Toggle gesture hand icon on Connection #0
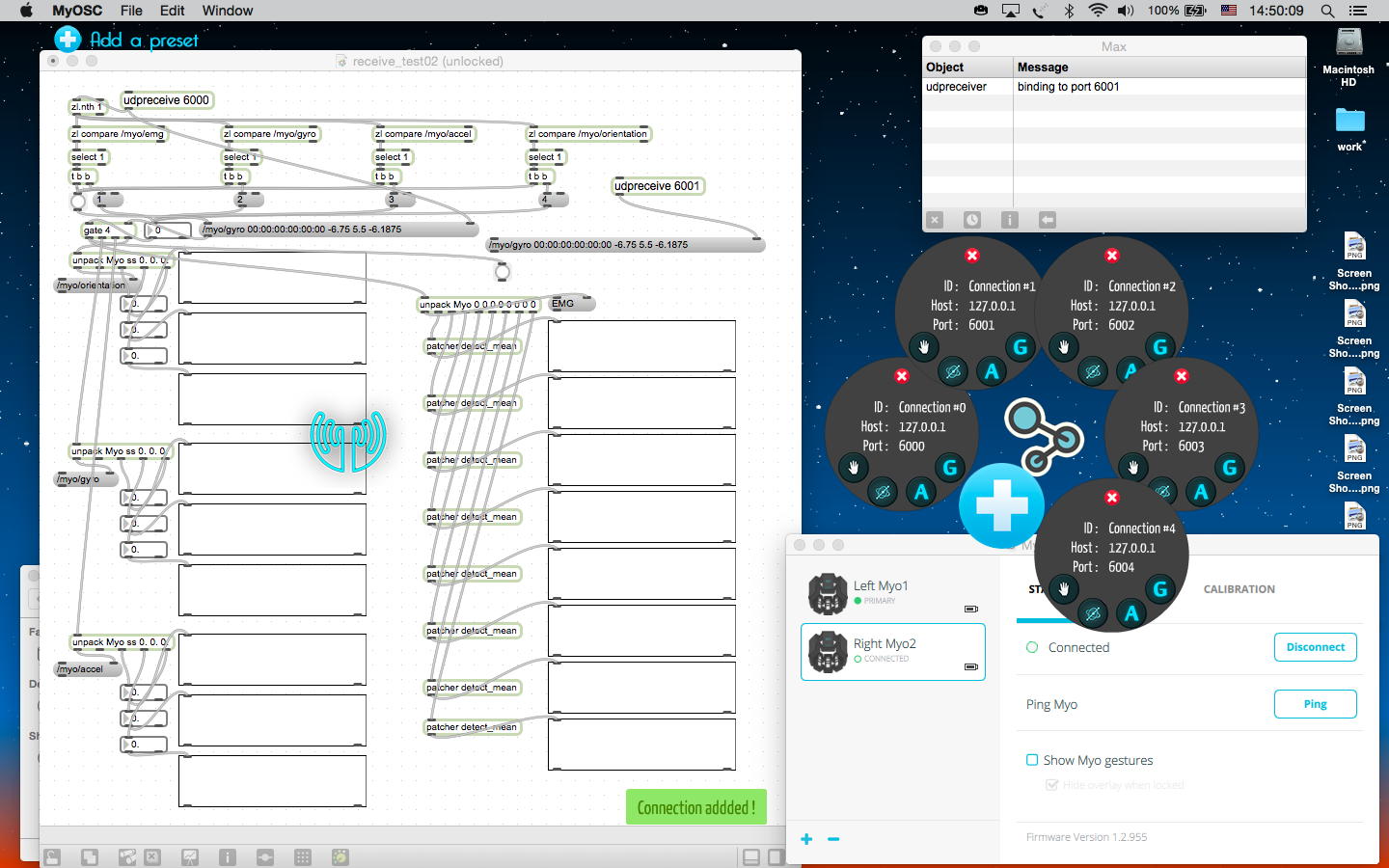Image resolution: width=1389 pixels, height=868 pixels. click(853, 468)
